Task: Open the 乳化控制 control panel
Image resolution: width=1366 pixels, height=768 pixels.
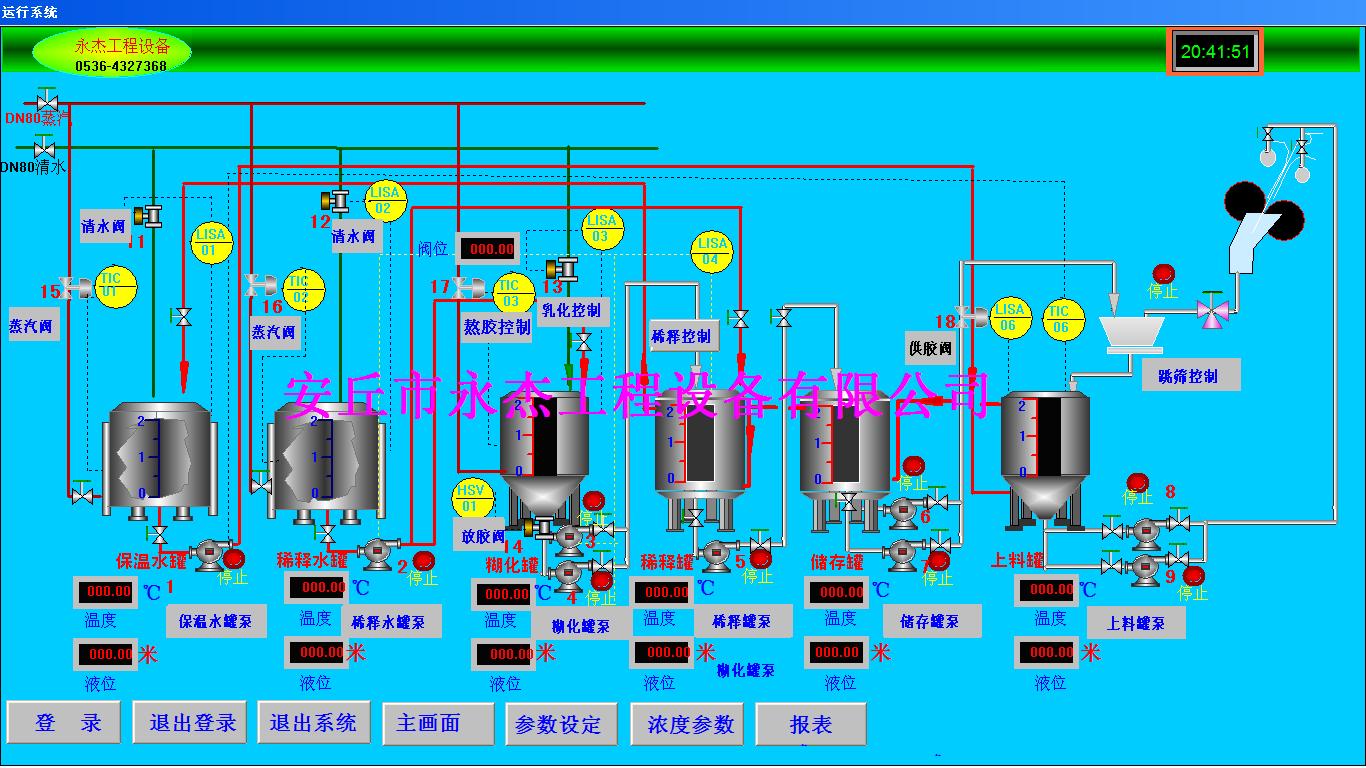Action: [x=570, y=310]
